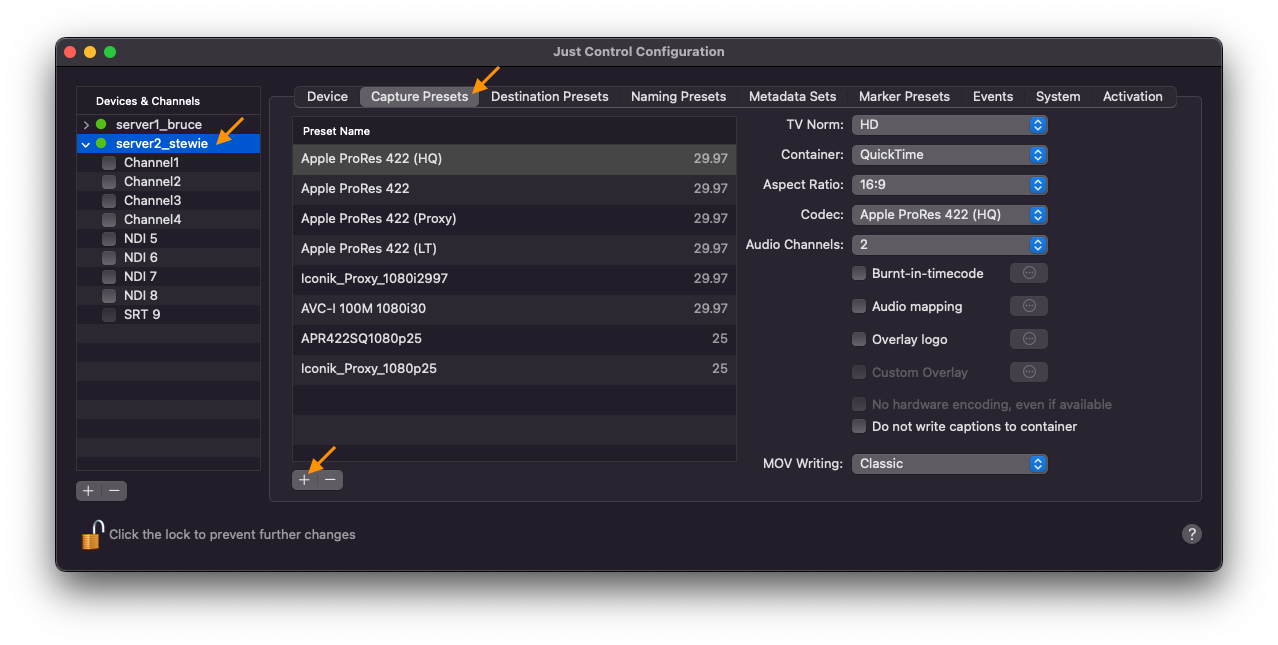Select the Apple ProRes 422 (LT) preset
1278x645 pixels.
click(x=514, y=249)
